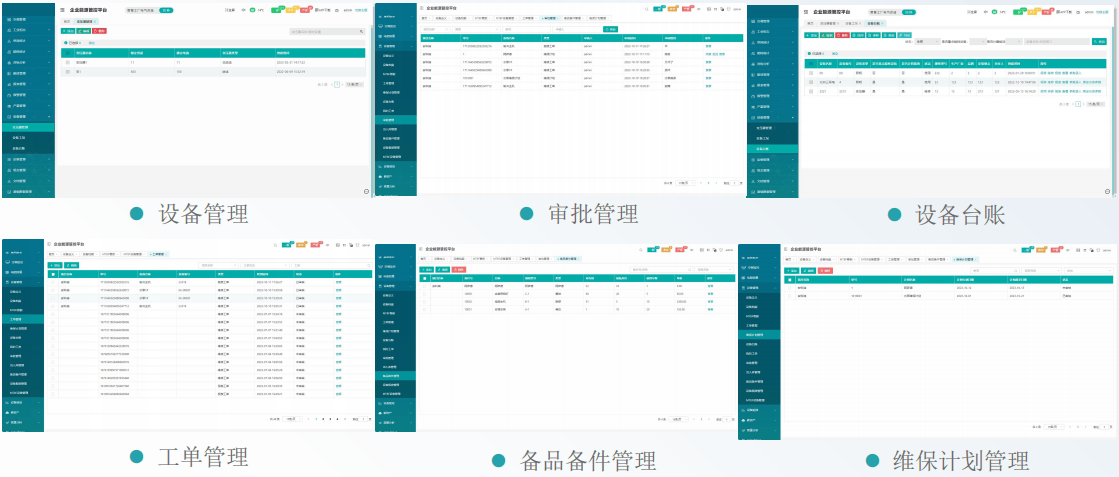Click green search button in 审批管理 filter row
Image resolution: width=1119 pixels, height=477 pixels.
[610, 29]
